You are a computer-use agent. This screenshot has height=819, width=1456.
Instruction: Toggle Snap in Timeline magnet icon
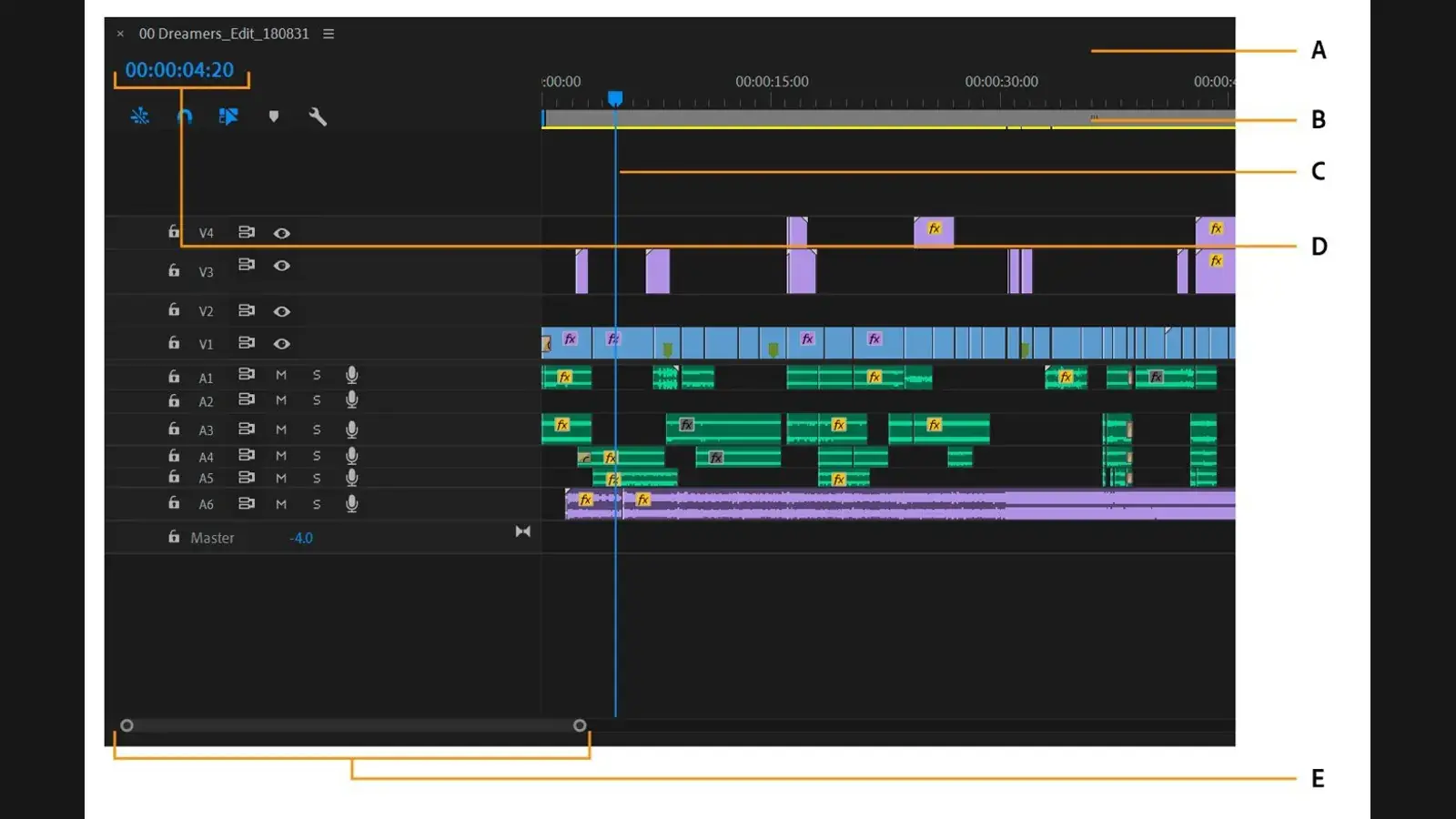point(185,116)
